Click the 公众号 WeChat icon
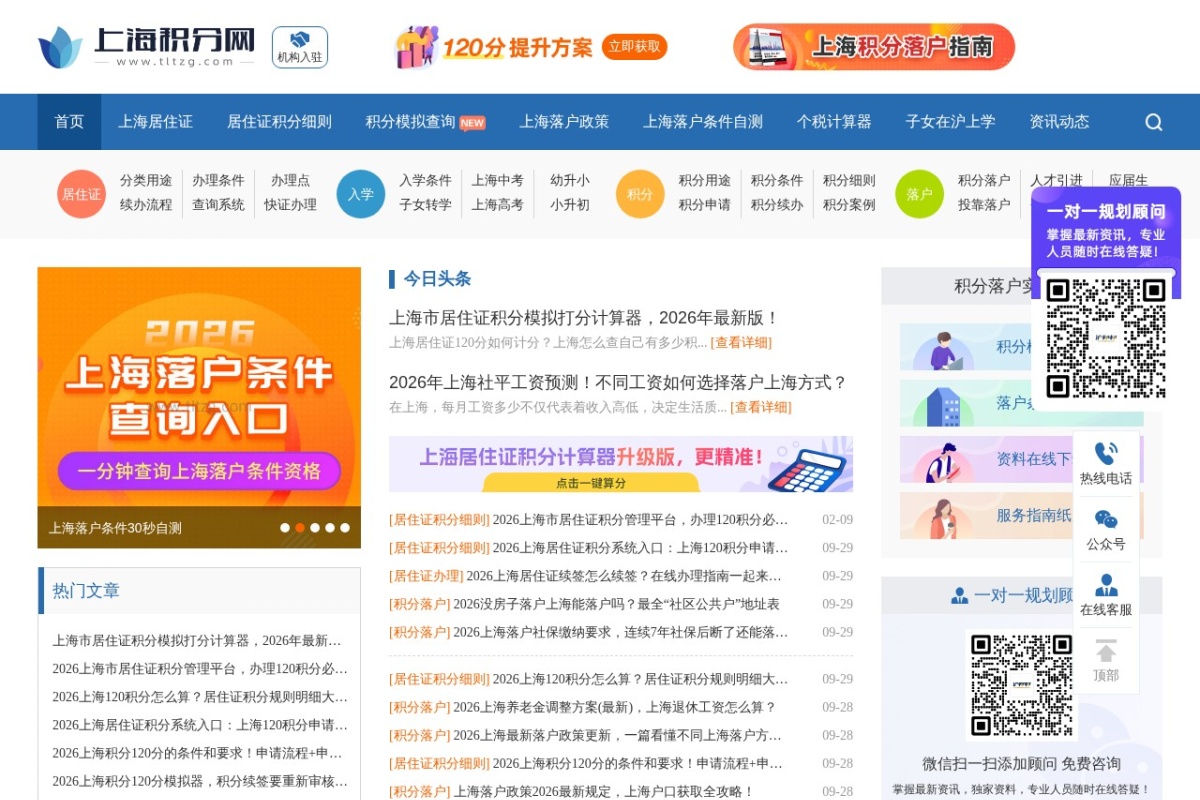Image resolution: width=1200 pixels, height=800 pixels. click(1106, 520)
